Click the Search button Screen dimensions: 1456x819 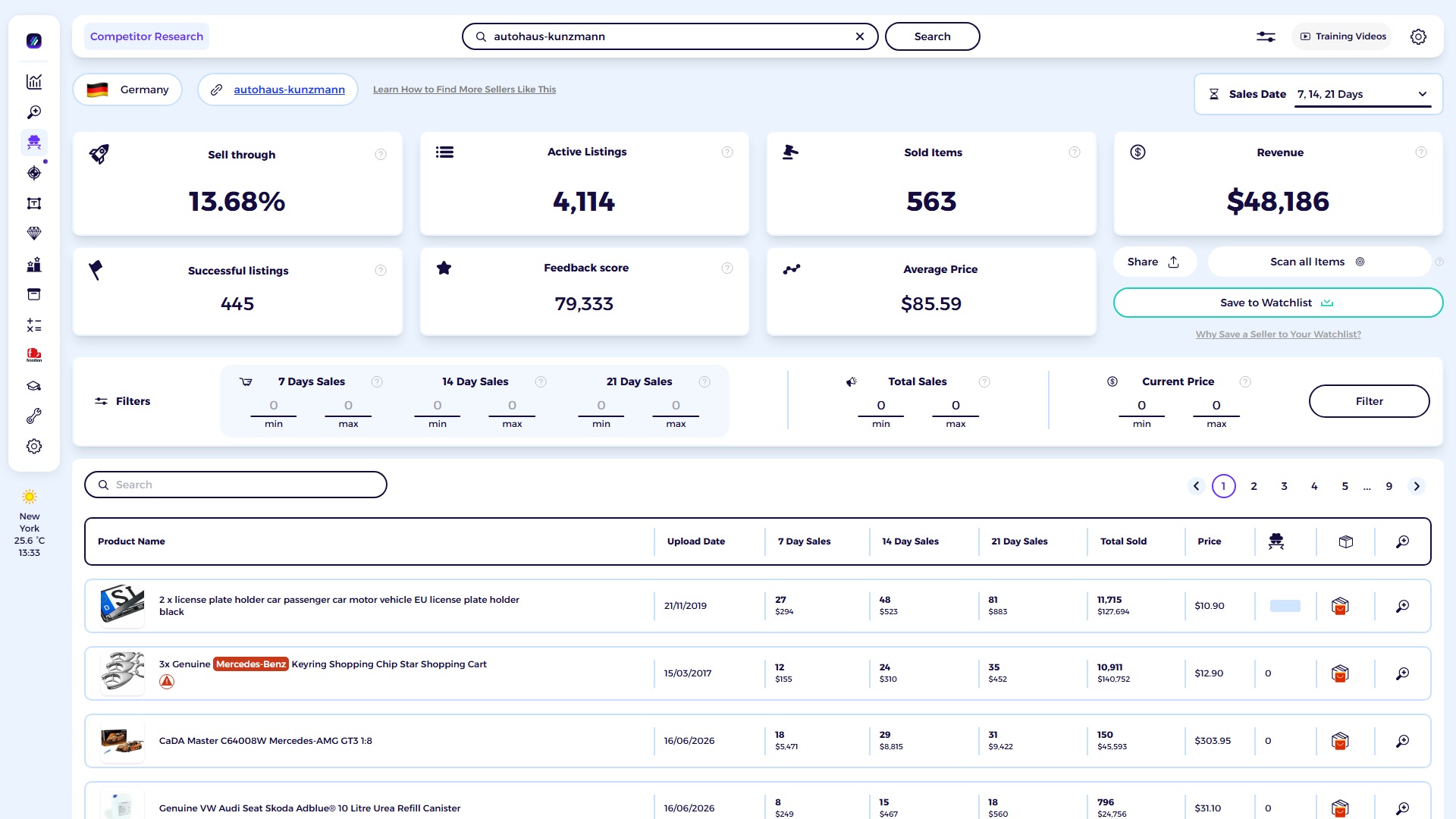932,36
